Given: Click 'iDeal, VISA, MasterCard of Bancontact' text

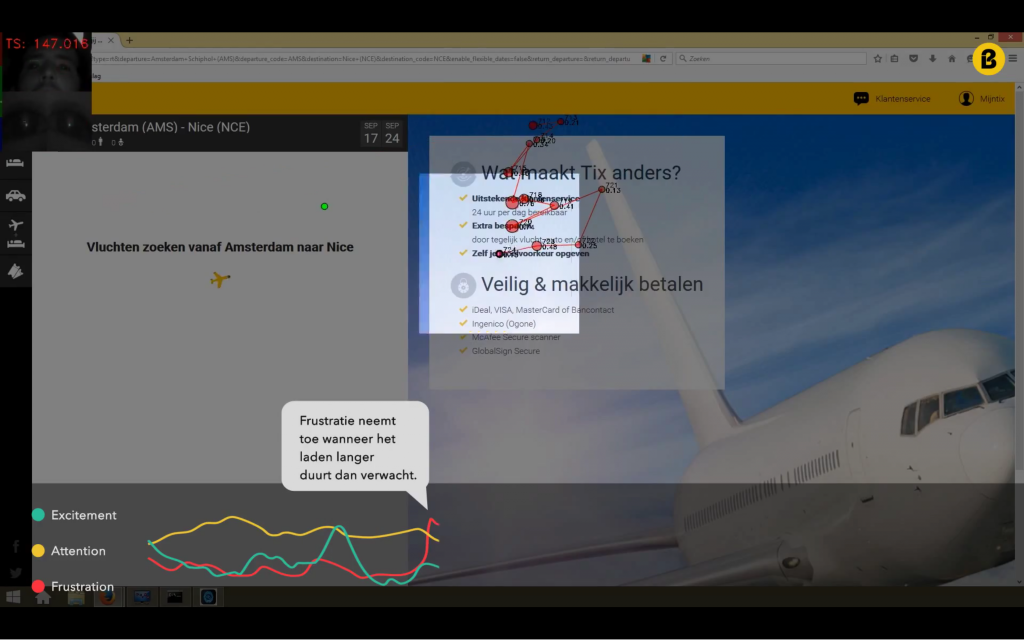Looking at the screenshot, I should point(543,310).
